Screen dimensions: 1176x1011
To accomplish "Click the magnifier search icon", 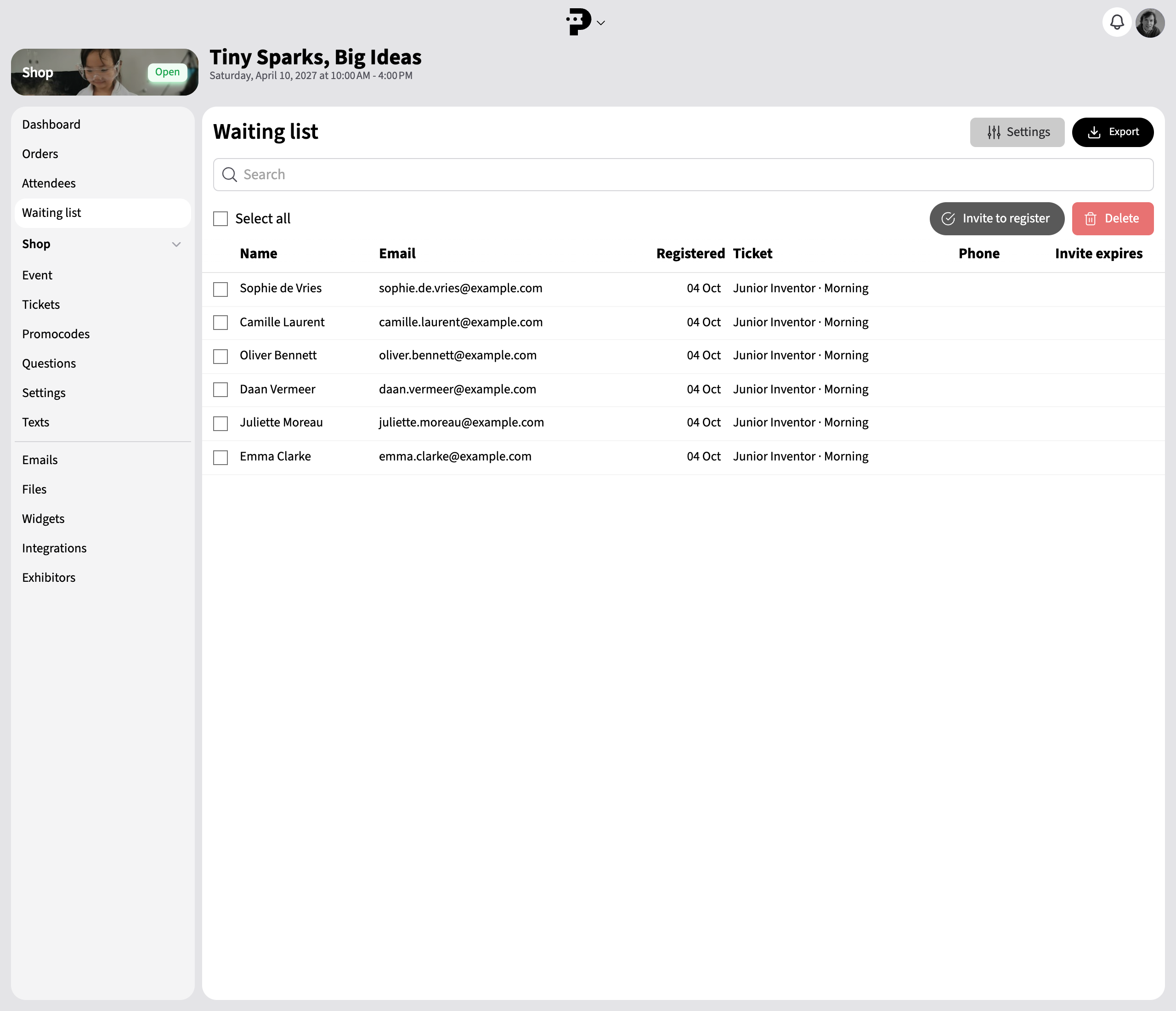I will (229, 174).
